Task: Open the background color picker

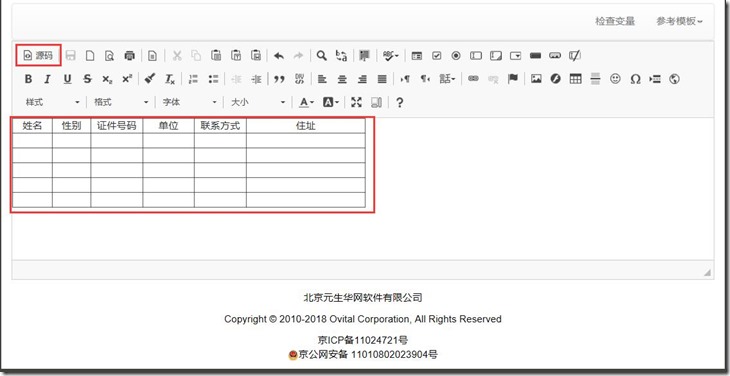Action: tap(331, 102)
